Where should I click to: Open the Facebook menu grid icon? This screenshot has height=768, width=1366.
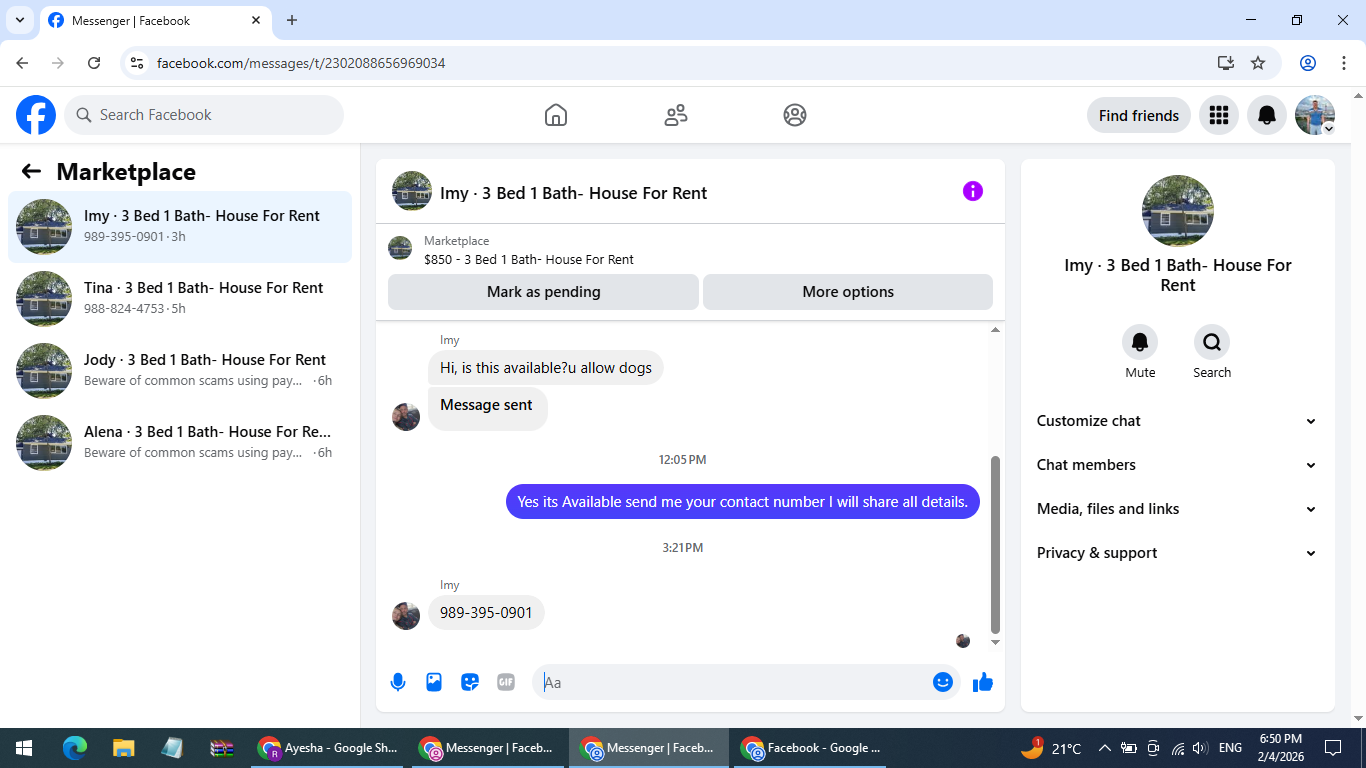pos(1219,115)
